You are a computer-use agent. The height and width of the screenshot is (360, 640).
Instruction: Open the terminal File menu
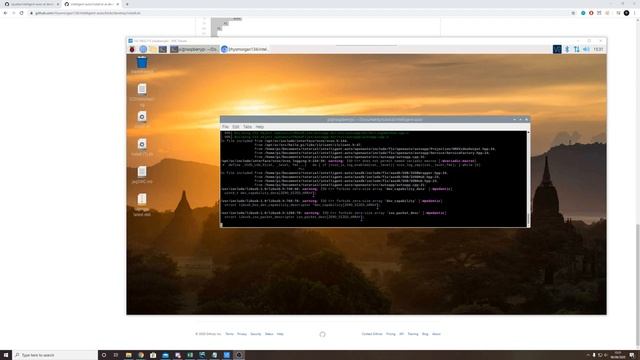click(x=225, y=127)
